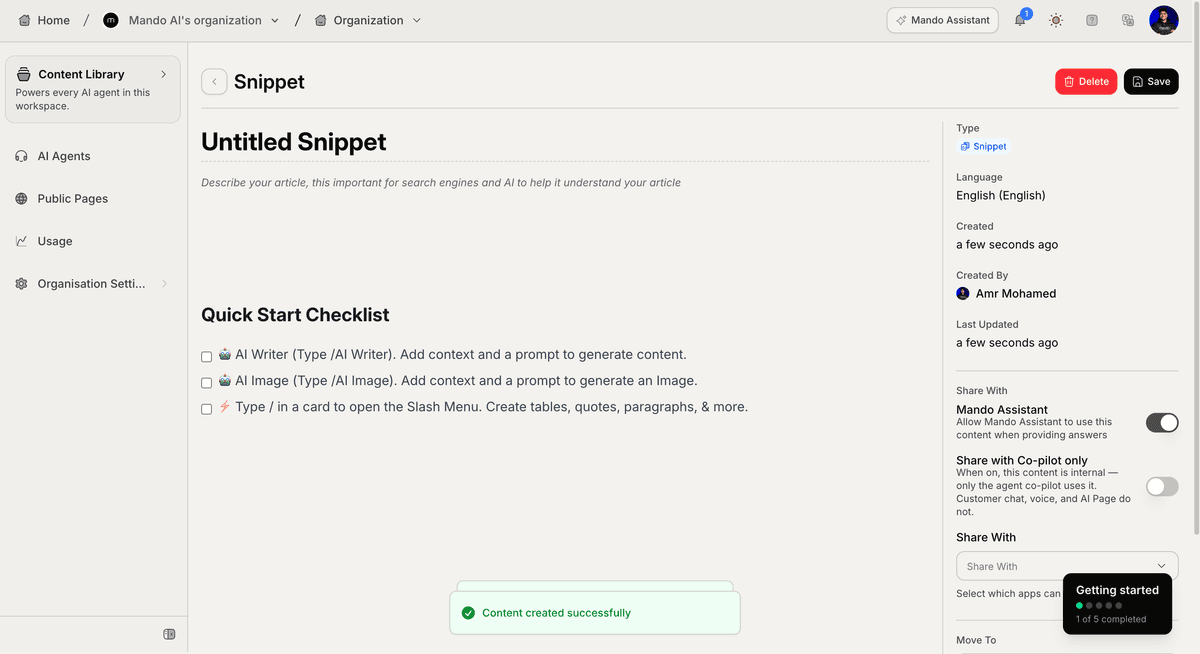Disable the Mando Assistant sharing toggle
Viewport: 1200px width, 654px height.
tap(1162, 423)
